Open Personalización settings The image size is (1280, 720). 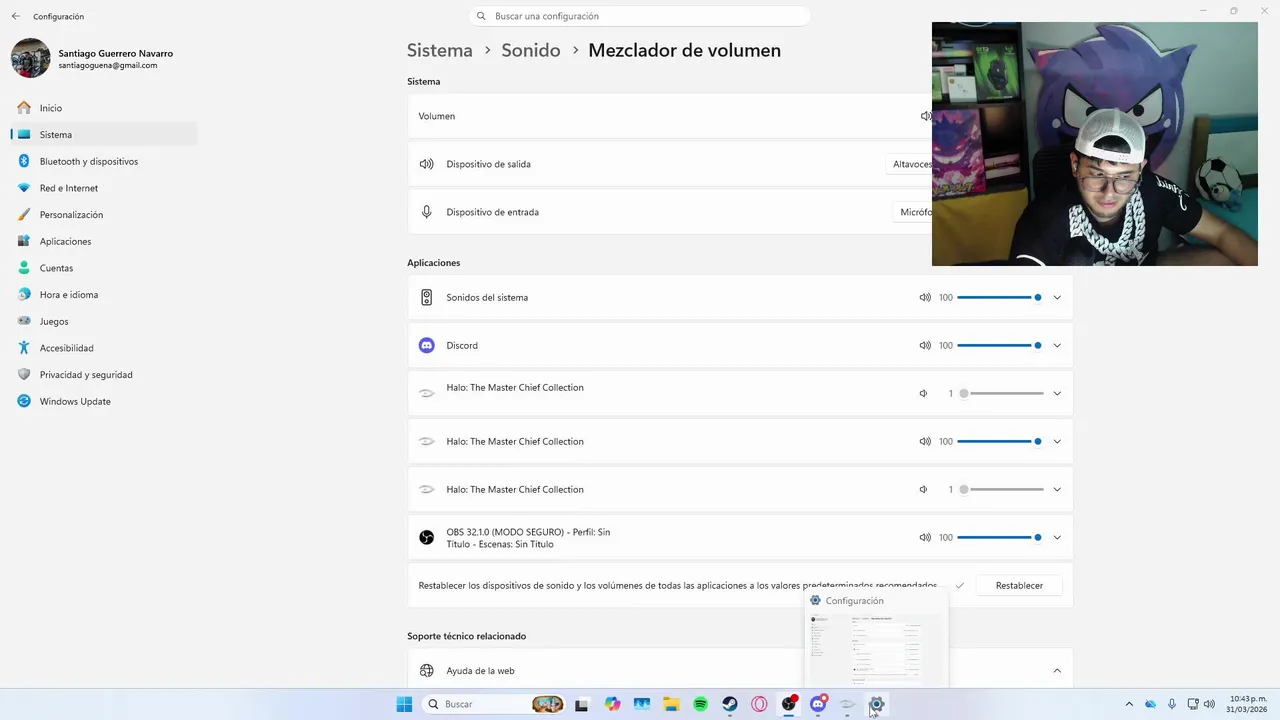point(104,215)
